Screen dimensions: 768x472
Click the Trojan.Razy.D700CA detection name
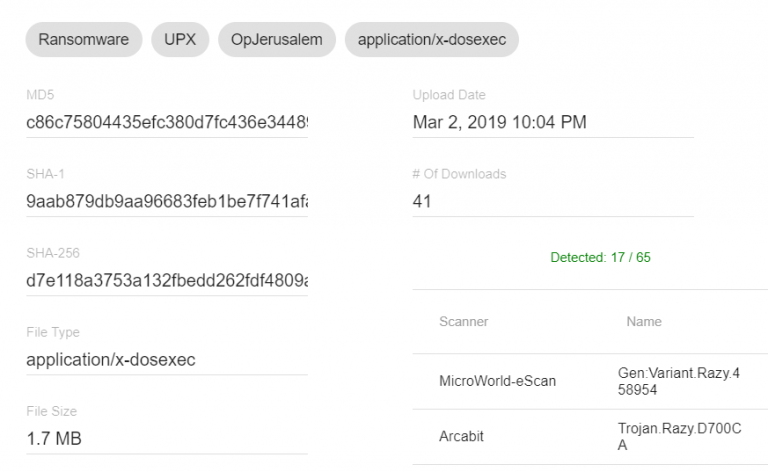tap(664, 437)
